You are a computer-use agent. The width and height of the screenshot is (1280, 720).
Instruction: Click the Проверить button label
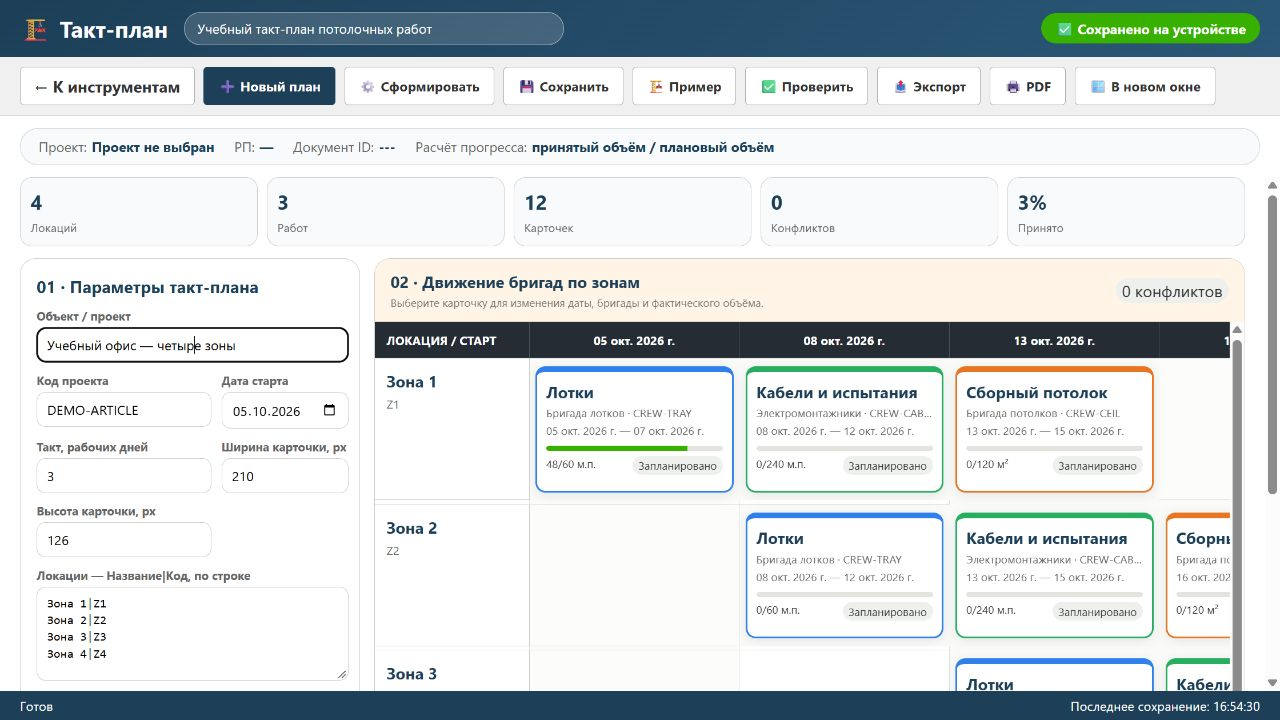pos(818,87)
